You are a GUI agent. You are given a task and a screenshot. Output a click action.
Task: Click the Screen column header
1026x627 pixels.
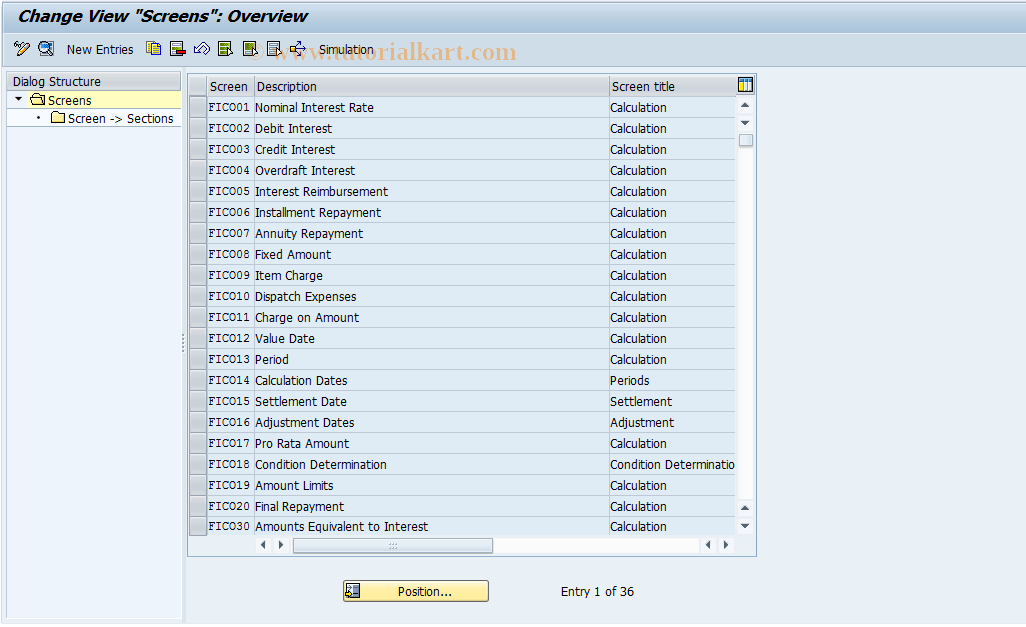click(x=228, y=86)
